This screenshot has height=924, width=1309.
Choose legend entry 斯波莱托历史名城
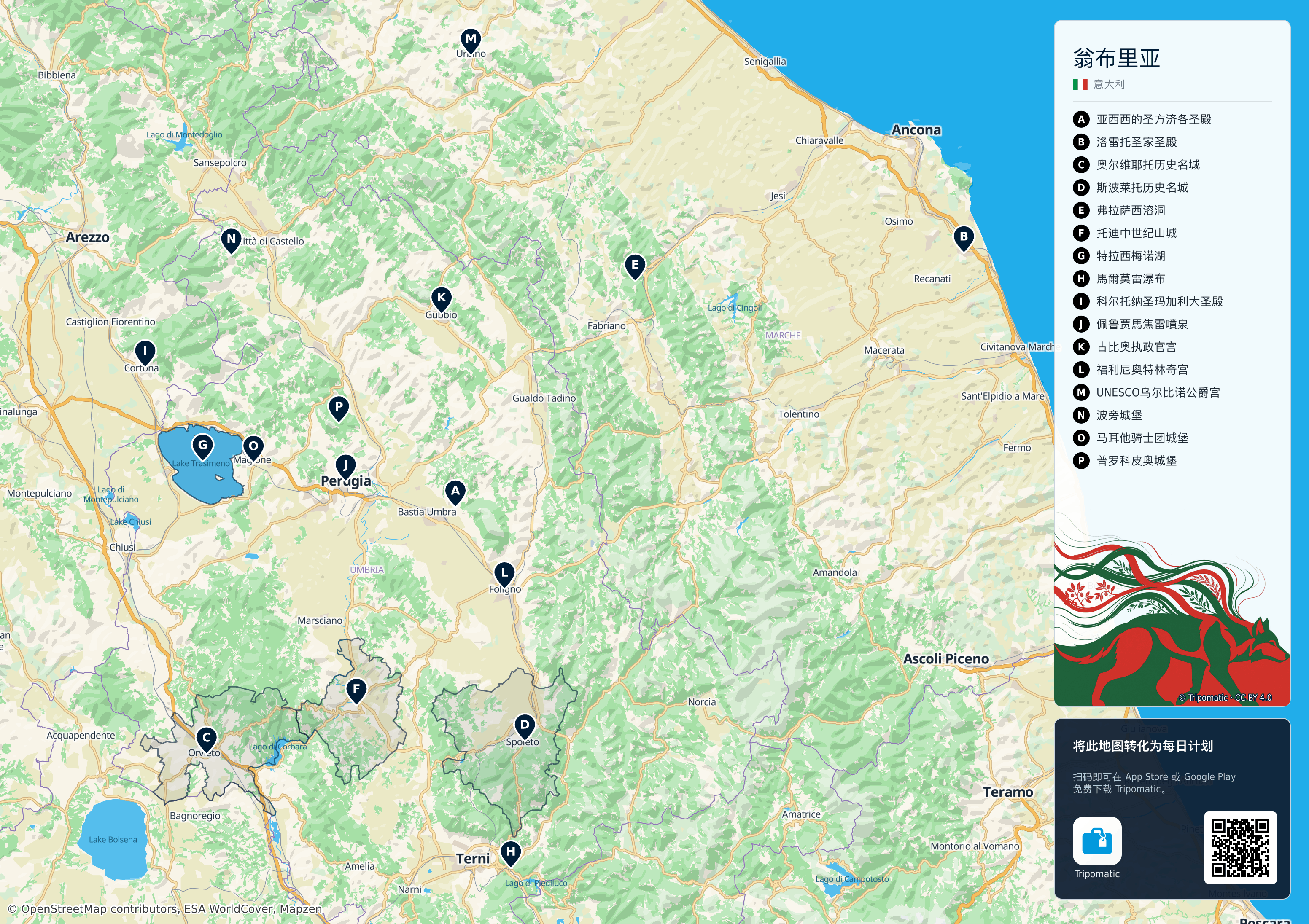pyautogui.click(x=1131, y=188)
